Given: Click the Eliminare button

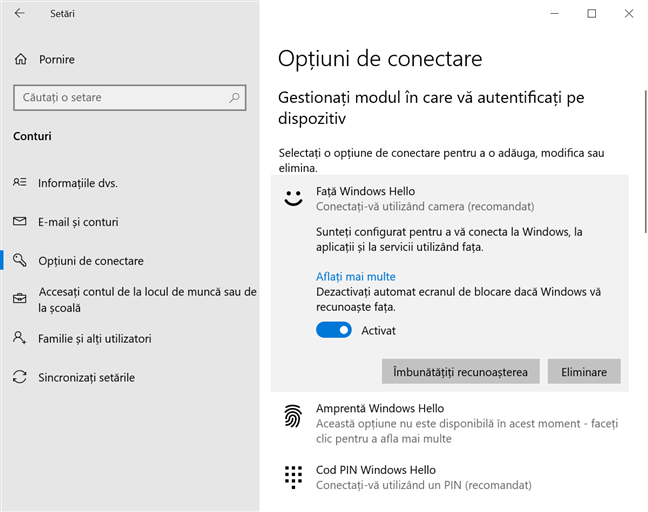Looking at the screenshot, I should (x=584, y=371).
